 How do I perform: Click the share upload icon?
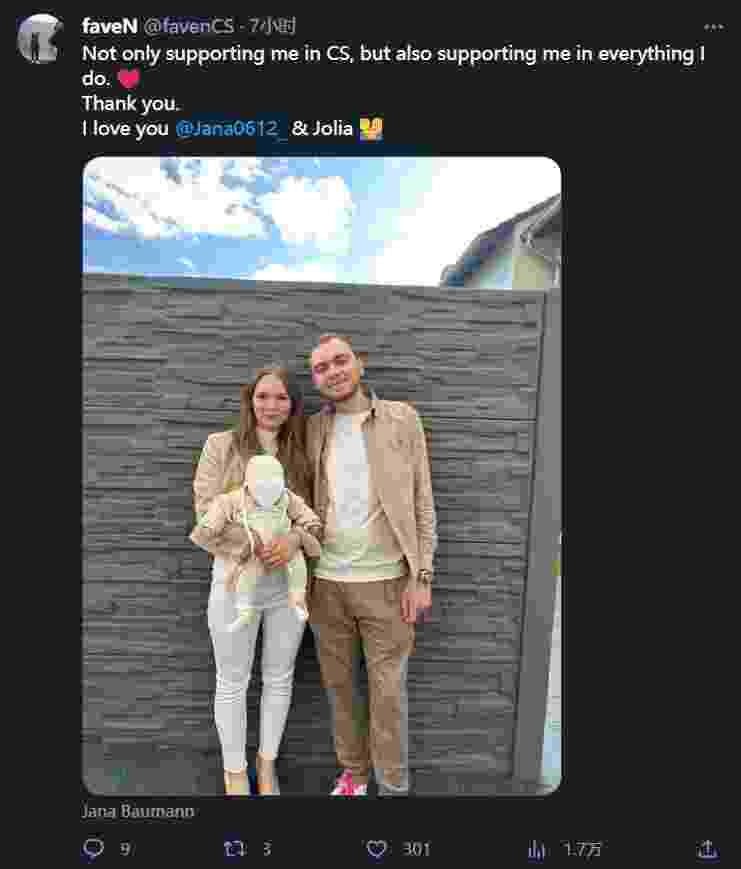tap(707, 848)
